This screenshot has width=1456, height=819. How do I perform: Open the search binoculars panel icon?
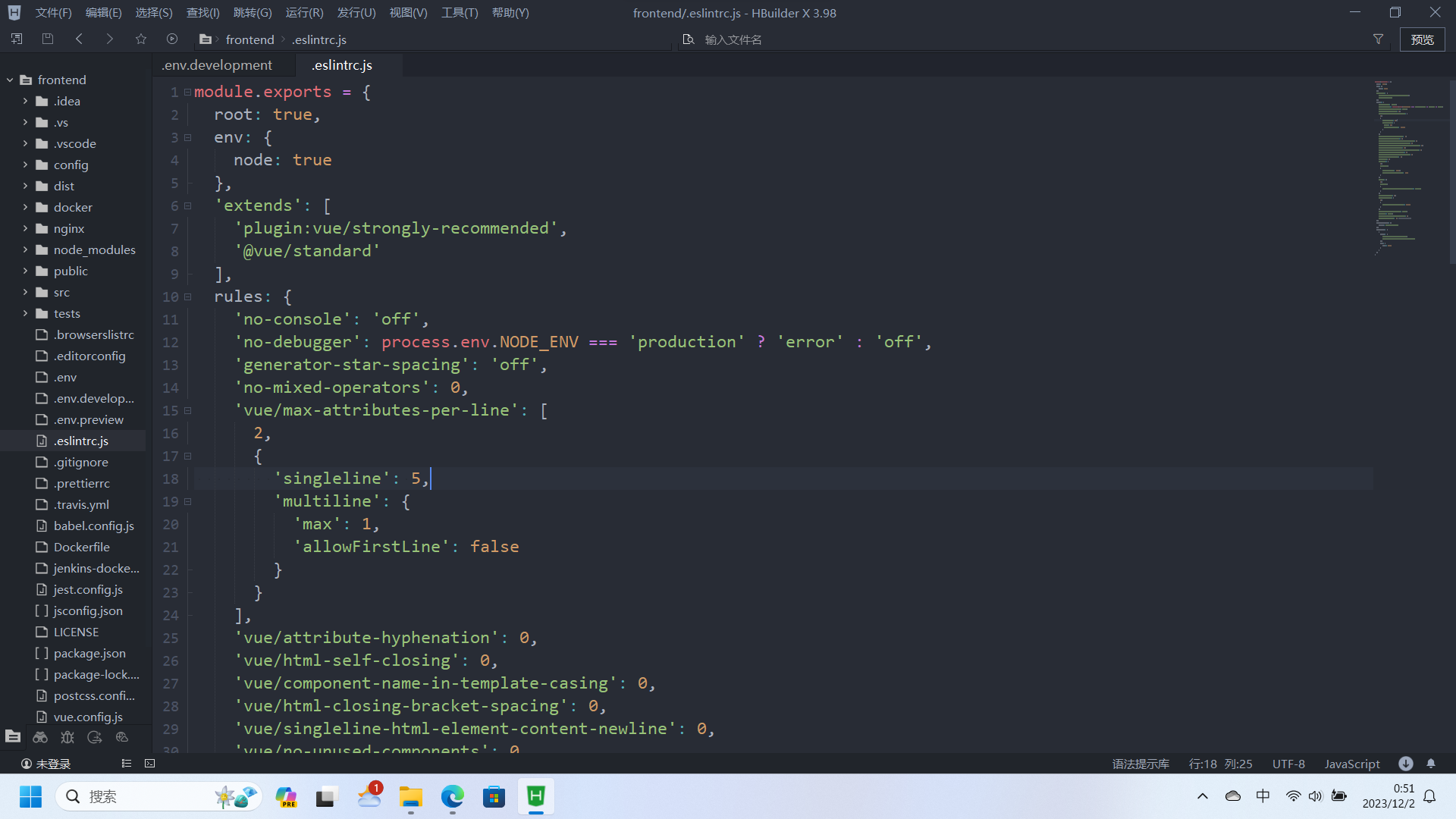[40, 737]
